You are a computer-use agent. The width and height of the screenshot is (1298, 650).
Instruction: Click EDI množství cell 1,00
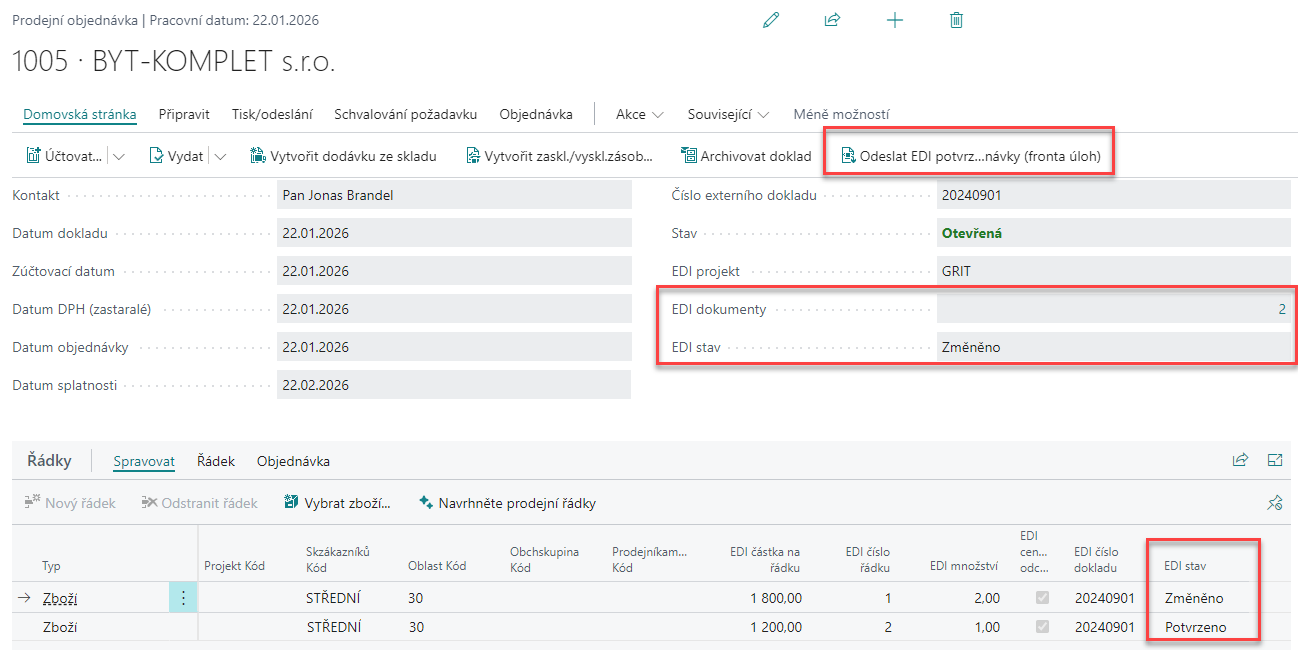tap(986, 628)
